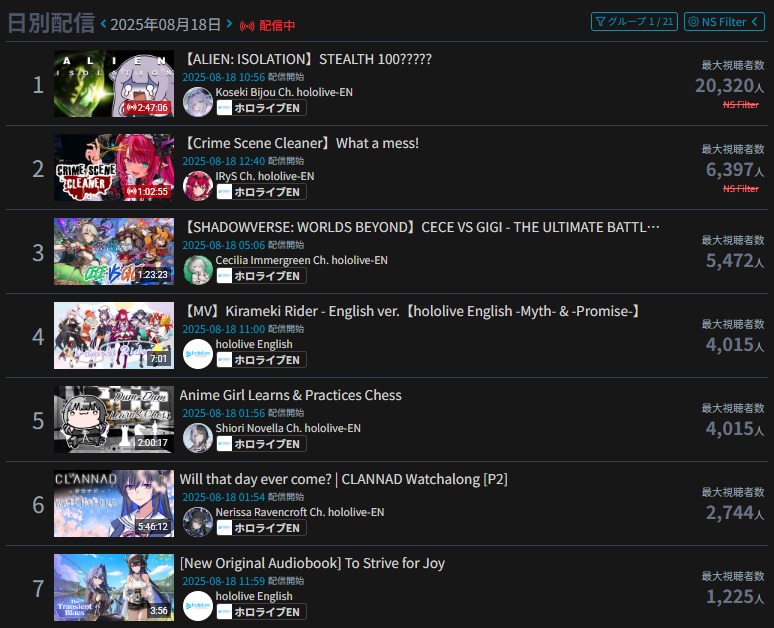Open SHADOWVERSE: WORLDS BEYOND stream title

coord(420,227)
